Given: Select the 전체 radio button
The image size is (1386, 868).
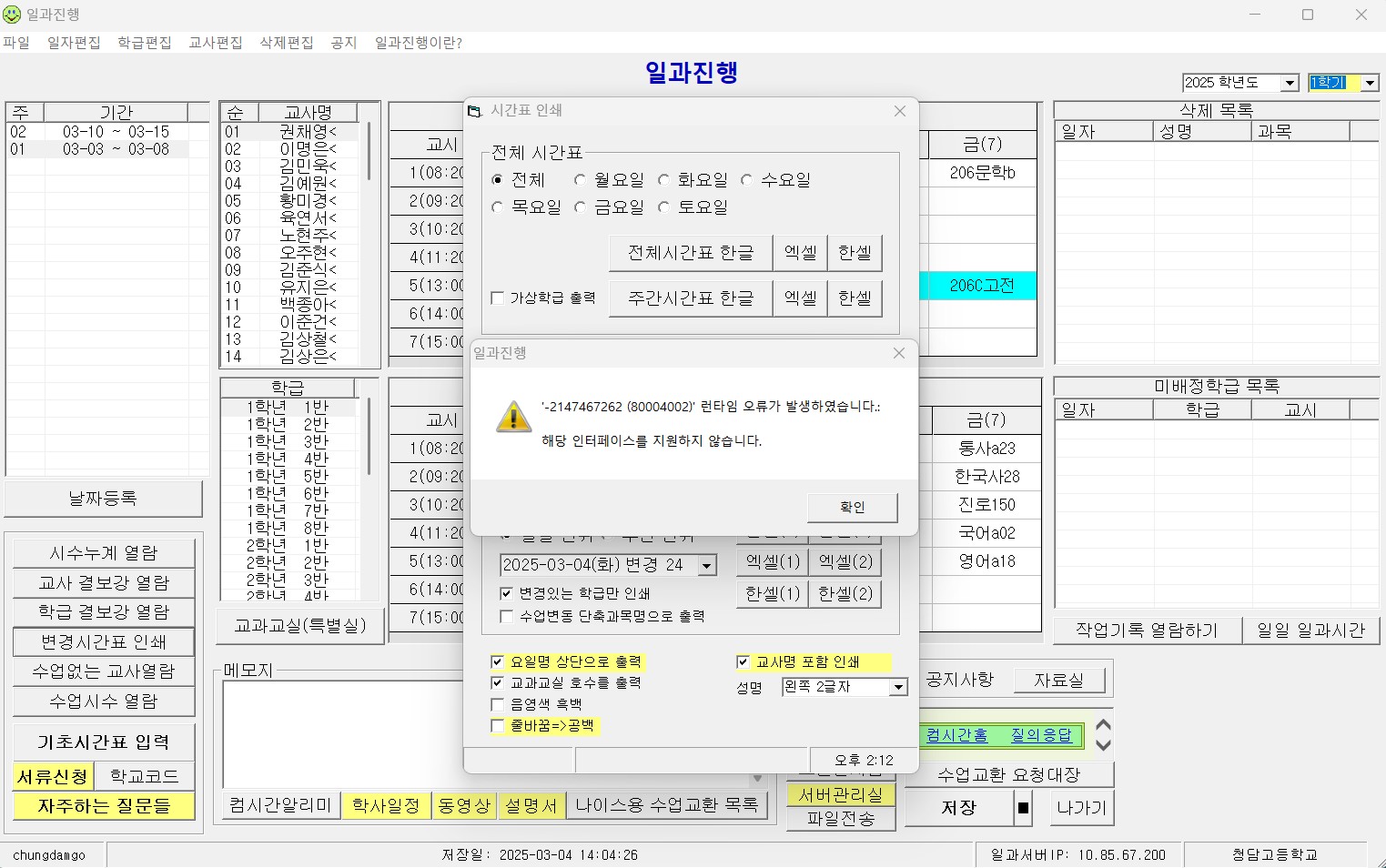Looking at the screenshot, I should pos(497,180).
